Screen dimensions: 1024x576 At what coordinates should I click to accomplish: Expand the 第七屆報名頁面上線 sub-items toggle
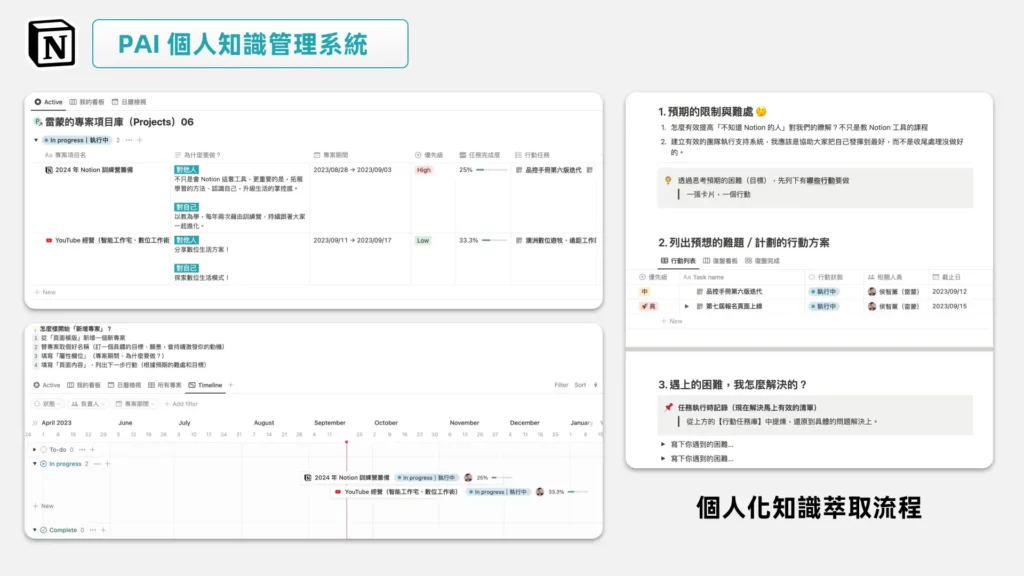coord(686,306)
